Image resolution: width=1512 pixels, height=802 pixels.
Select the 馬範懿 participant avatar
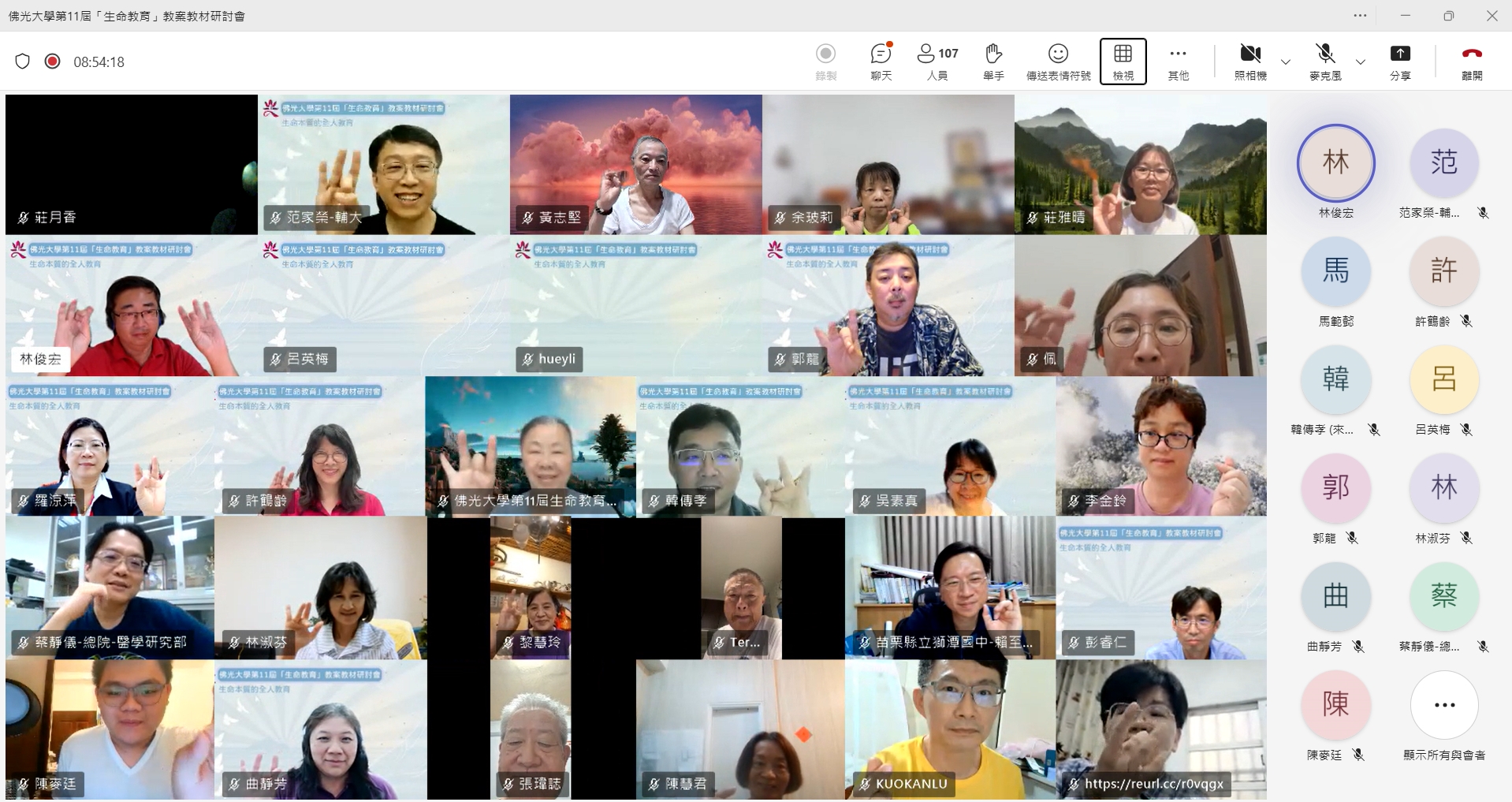coord(1335,271)
